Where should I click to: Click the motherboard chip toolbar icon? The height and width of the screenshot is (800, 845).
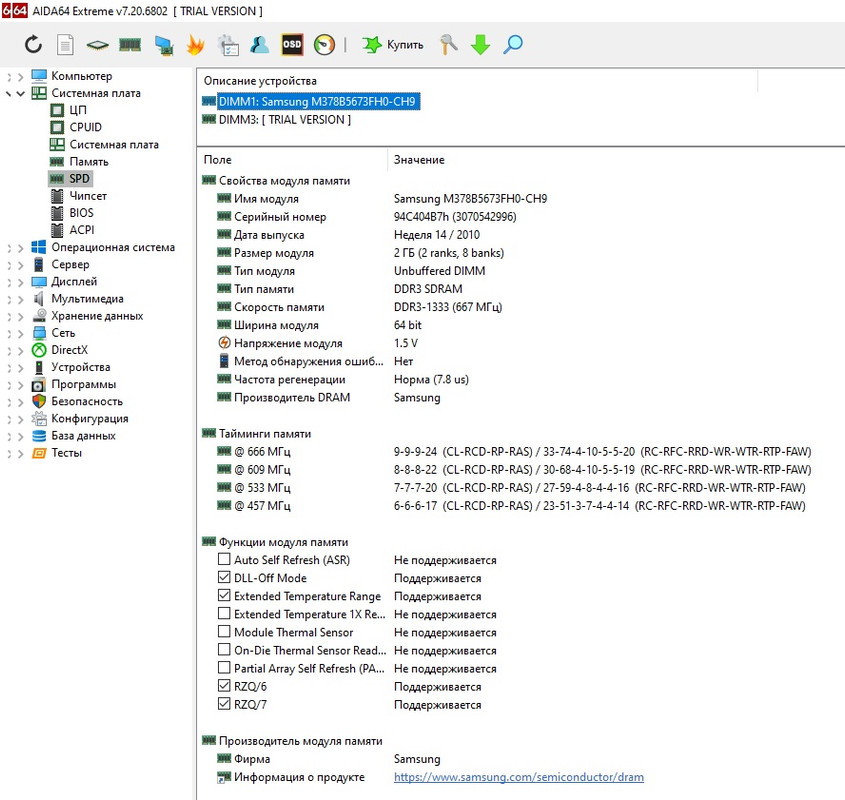(x=98, y=45)
